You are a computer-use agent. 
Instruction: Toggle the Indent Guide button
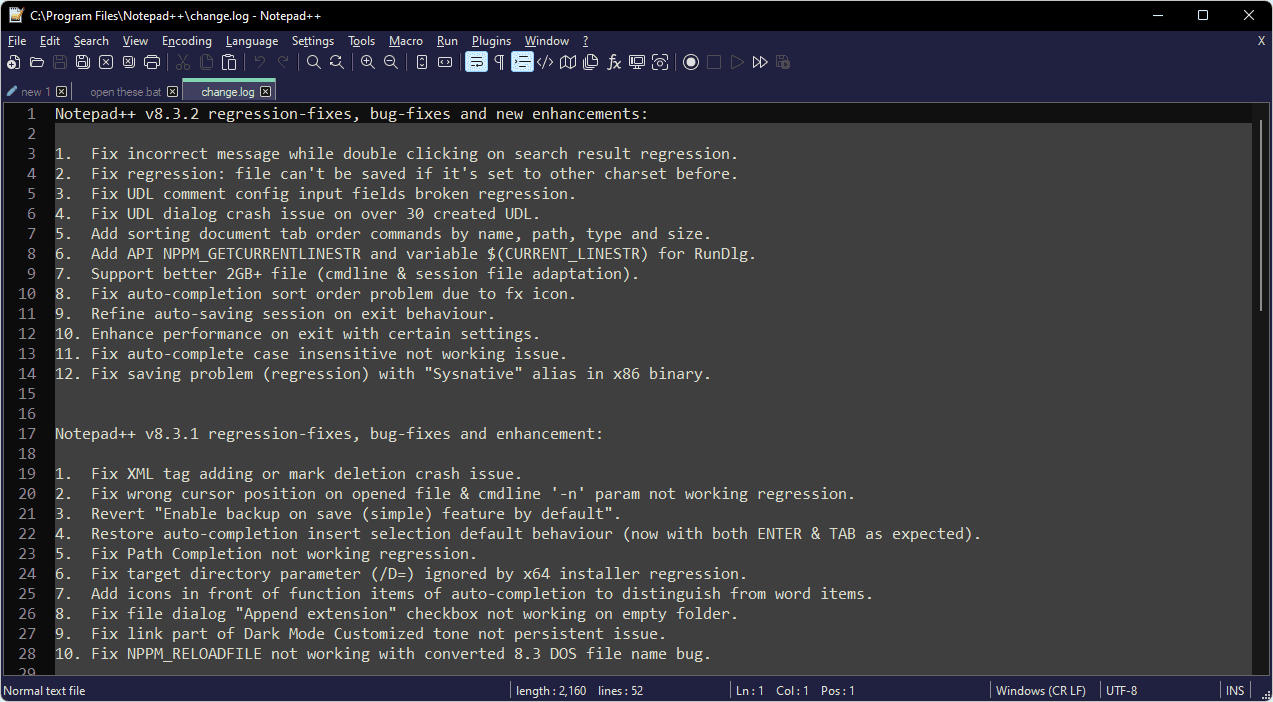click(522, 62)
